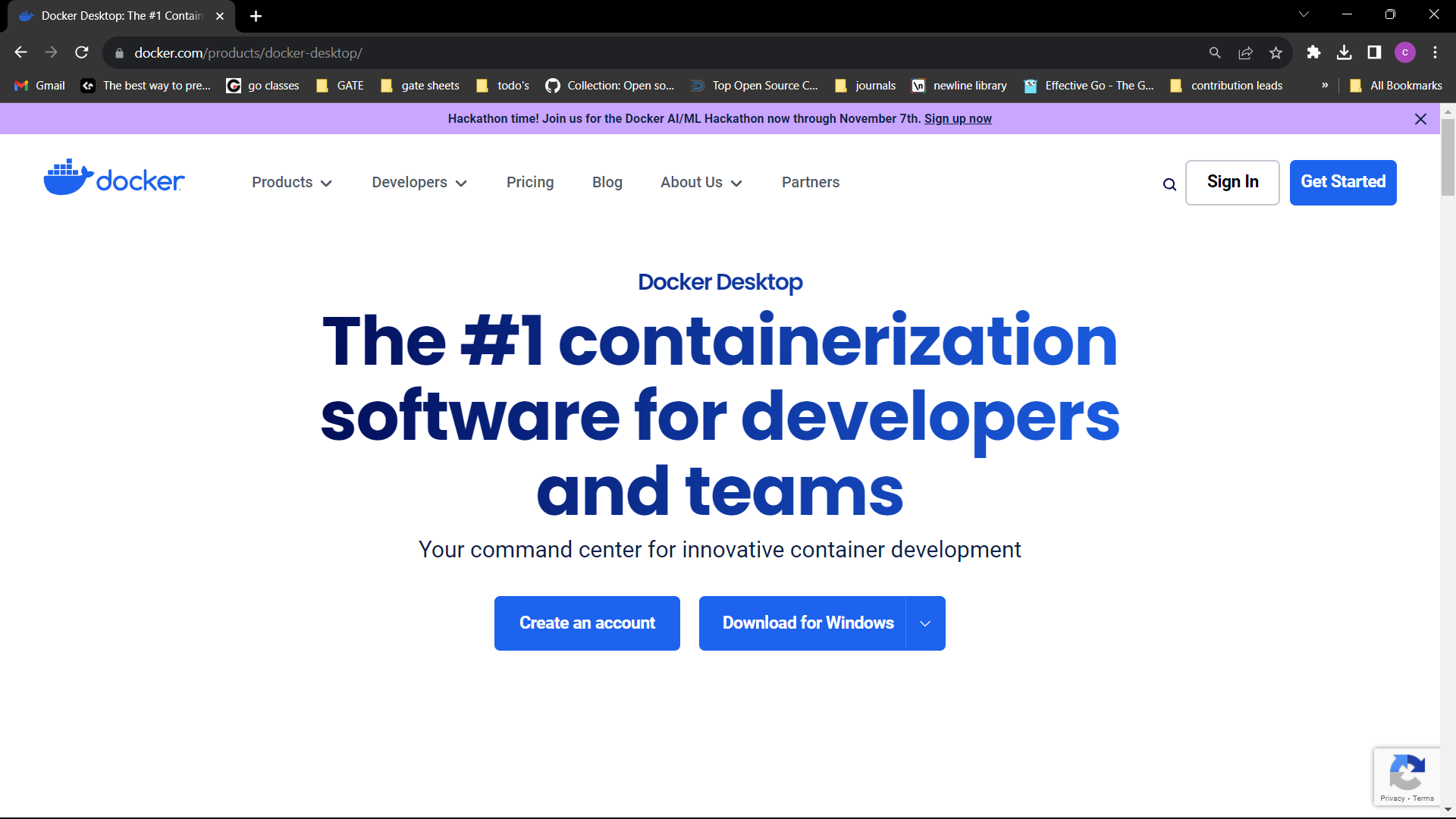Bookmark this page with the star icon

click(1276, 52)
